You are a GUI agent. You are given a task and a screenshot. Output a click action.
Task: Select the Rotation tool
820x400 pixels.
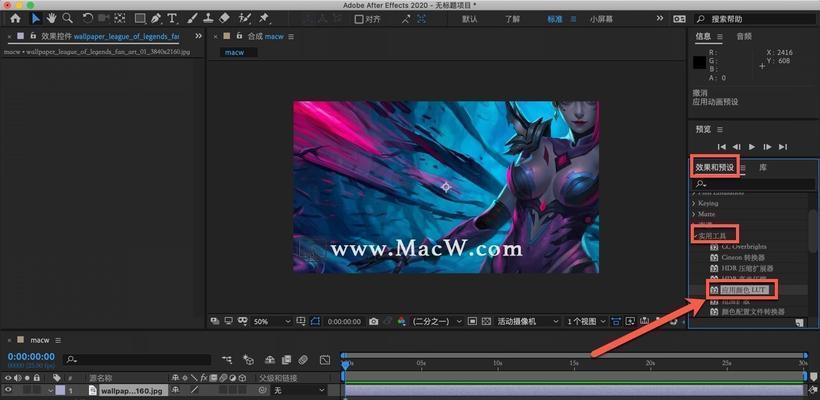pyautogui.click(x=88, y=18)
